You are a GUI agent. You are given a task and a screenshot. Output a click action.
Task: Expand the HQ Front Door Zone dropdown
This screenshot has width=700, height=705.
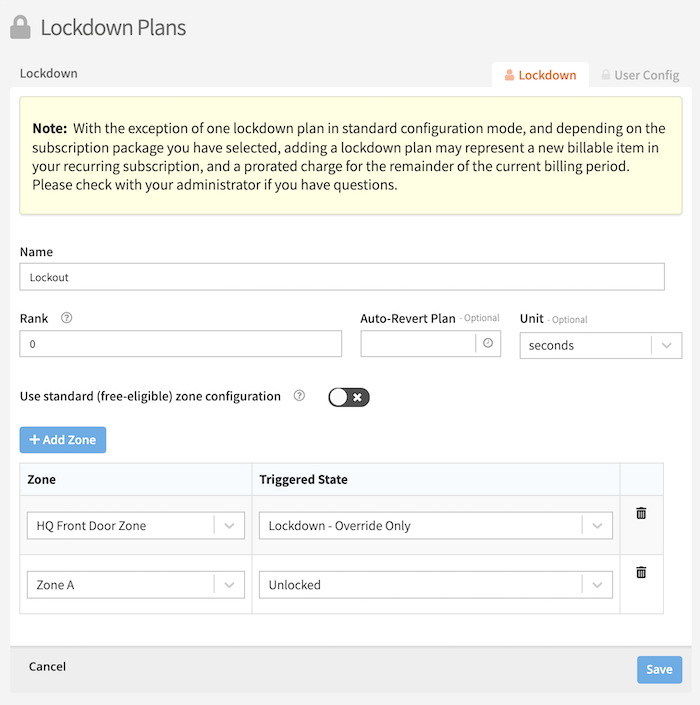point(229,526)
